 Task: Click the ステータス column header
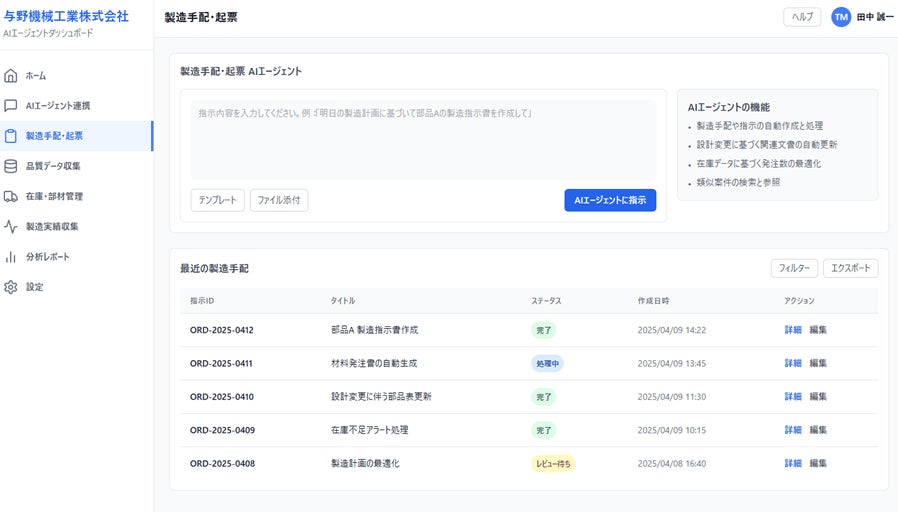[x=546, y=301]
